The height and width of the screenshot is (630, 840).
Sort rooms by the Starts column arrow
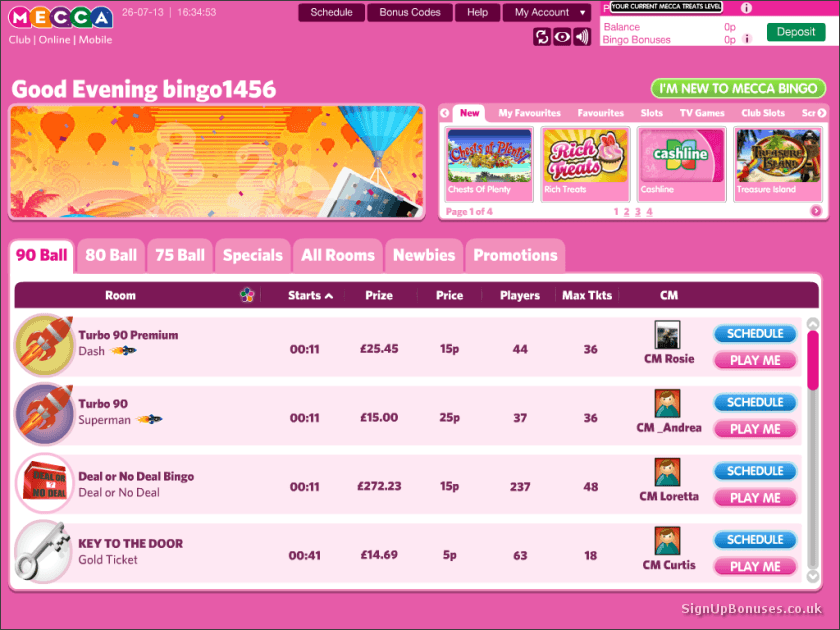(x=329, y=296)
